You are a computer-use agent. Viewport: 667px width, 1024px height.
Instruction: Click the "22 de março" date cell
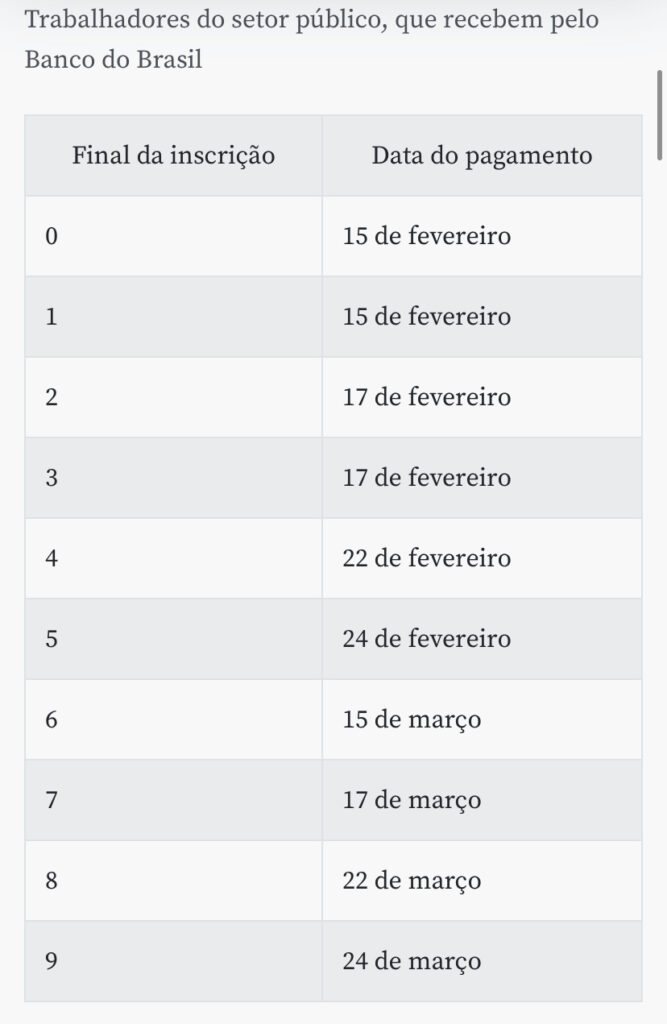(481, 880)
